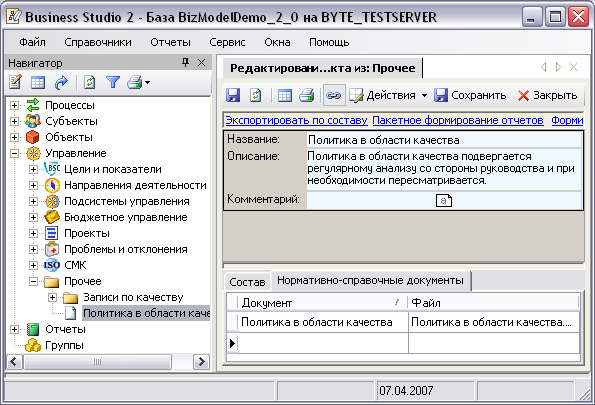Click the refresh icon in Navigator toolbar
Viewport: 595px width, 405px height.
pos(90,82)
